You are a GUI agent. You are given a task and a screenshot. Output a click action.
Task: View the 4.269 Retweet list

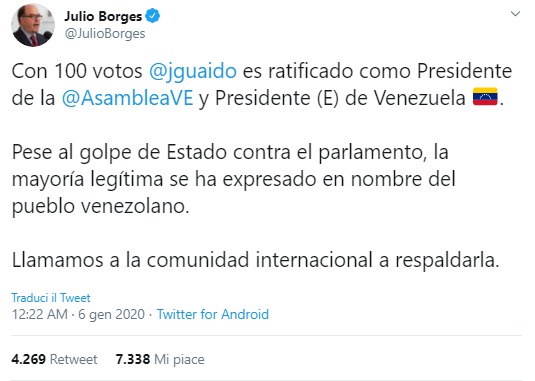tap(54, 359)
